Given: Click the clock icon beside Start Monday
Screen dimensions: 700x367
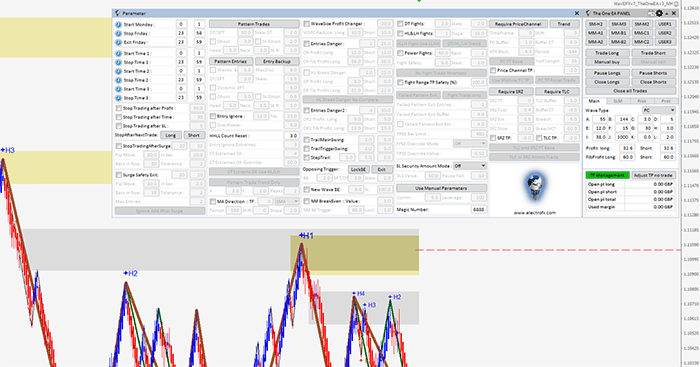Looking at the screenshot, I should (118, 25).
